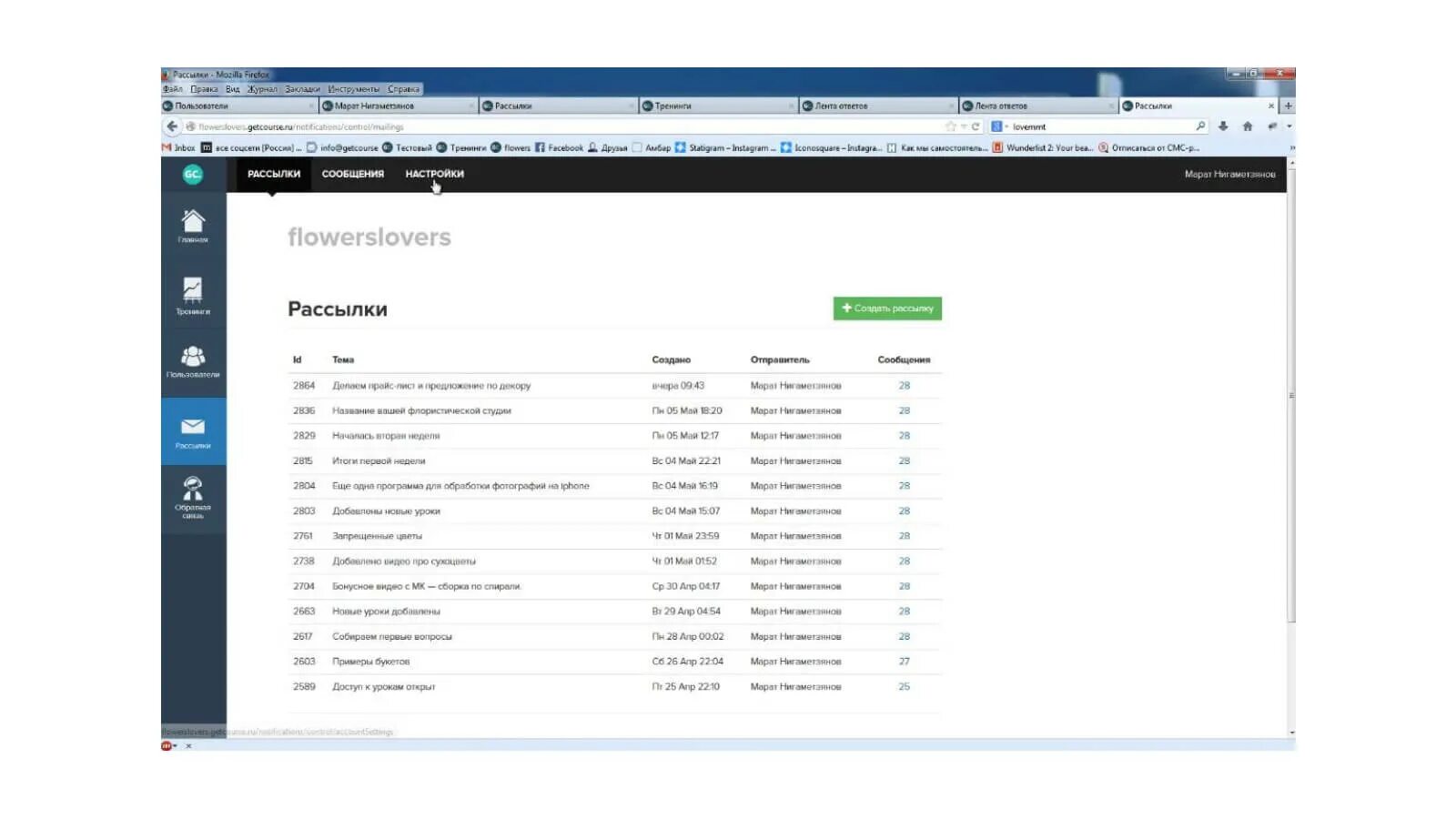This screenshot has width=1456, height=819.
Task: Open mailing Запрещенные цветы
Action: (x=377, y=536)
